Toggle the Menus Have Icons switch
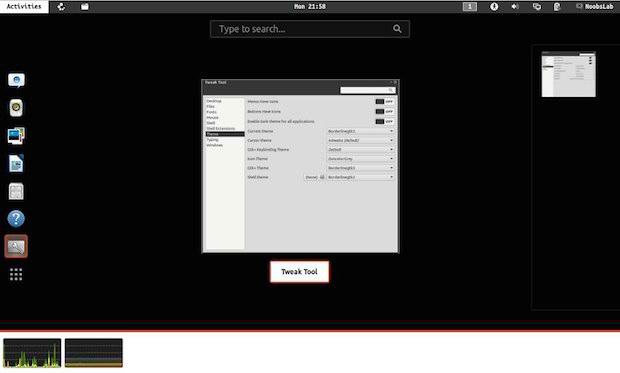The width and height of the screenshot is (620, 373). pyautogui.click(x=384, y=102)
